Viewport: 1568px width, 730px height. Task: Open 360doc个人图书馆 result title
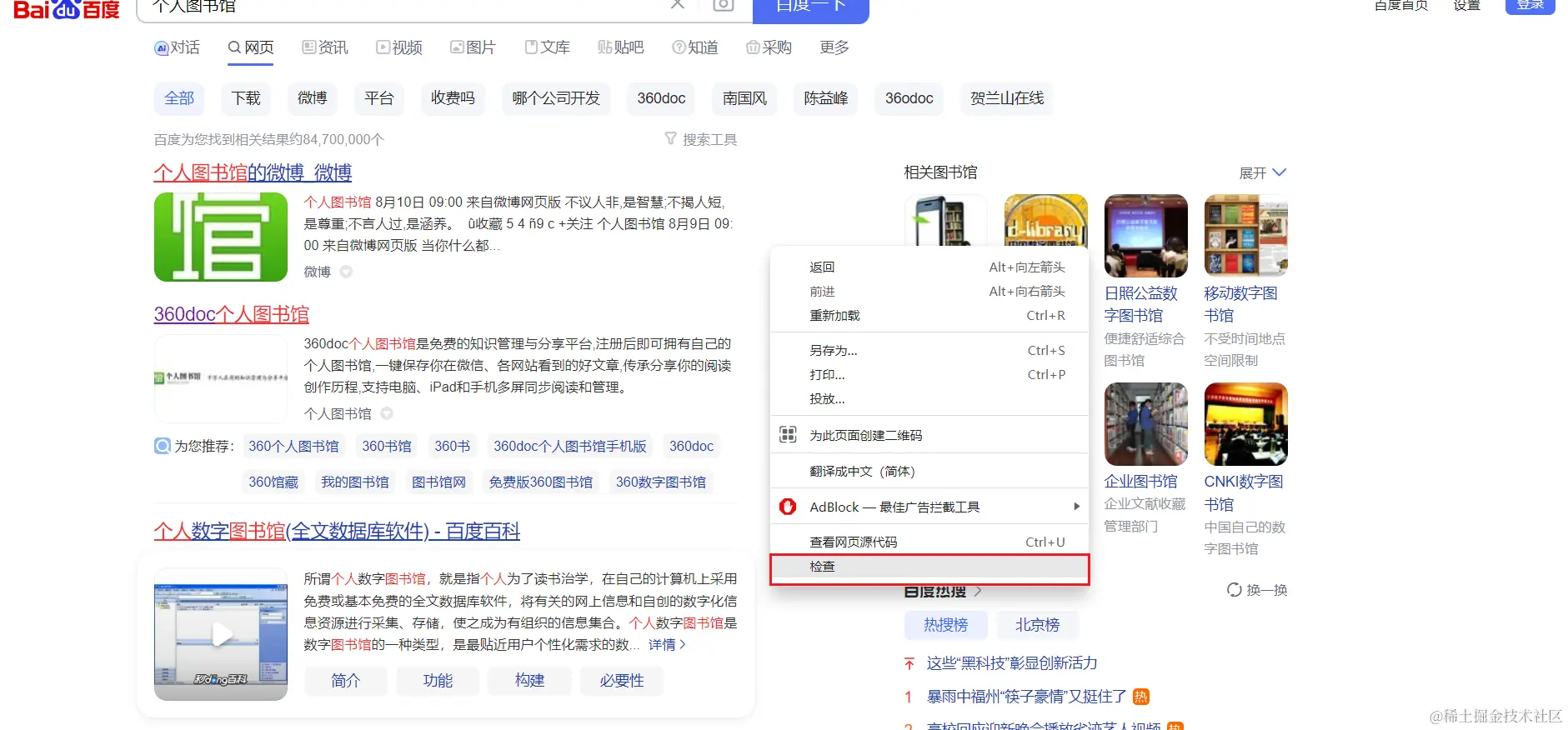click(231, 314)
